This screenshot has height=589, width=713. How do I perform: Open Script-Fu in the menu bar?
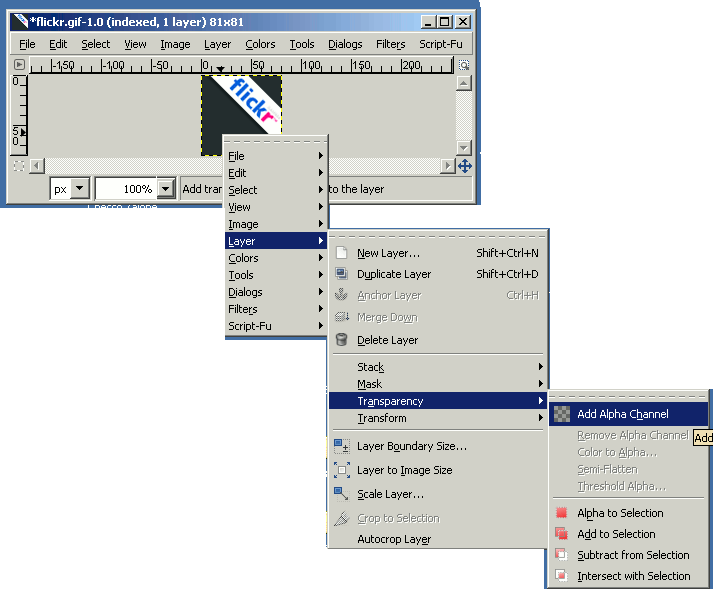coord(441,44)
